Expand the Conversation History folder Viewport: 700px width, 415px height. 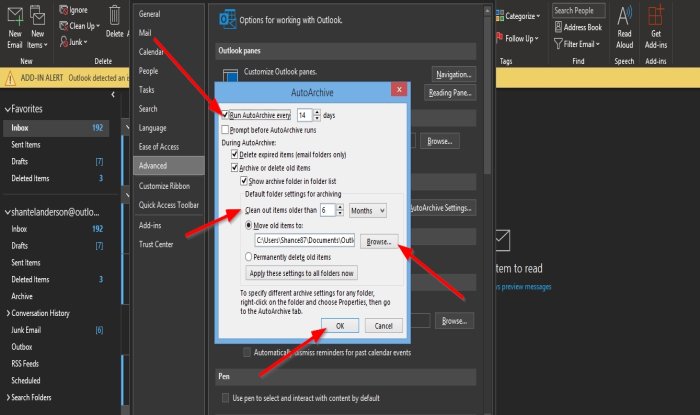(x=8, y=313)
